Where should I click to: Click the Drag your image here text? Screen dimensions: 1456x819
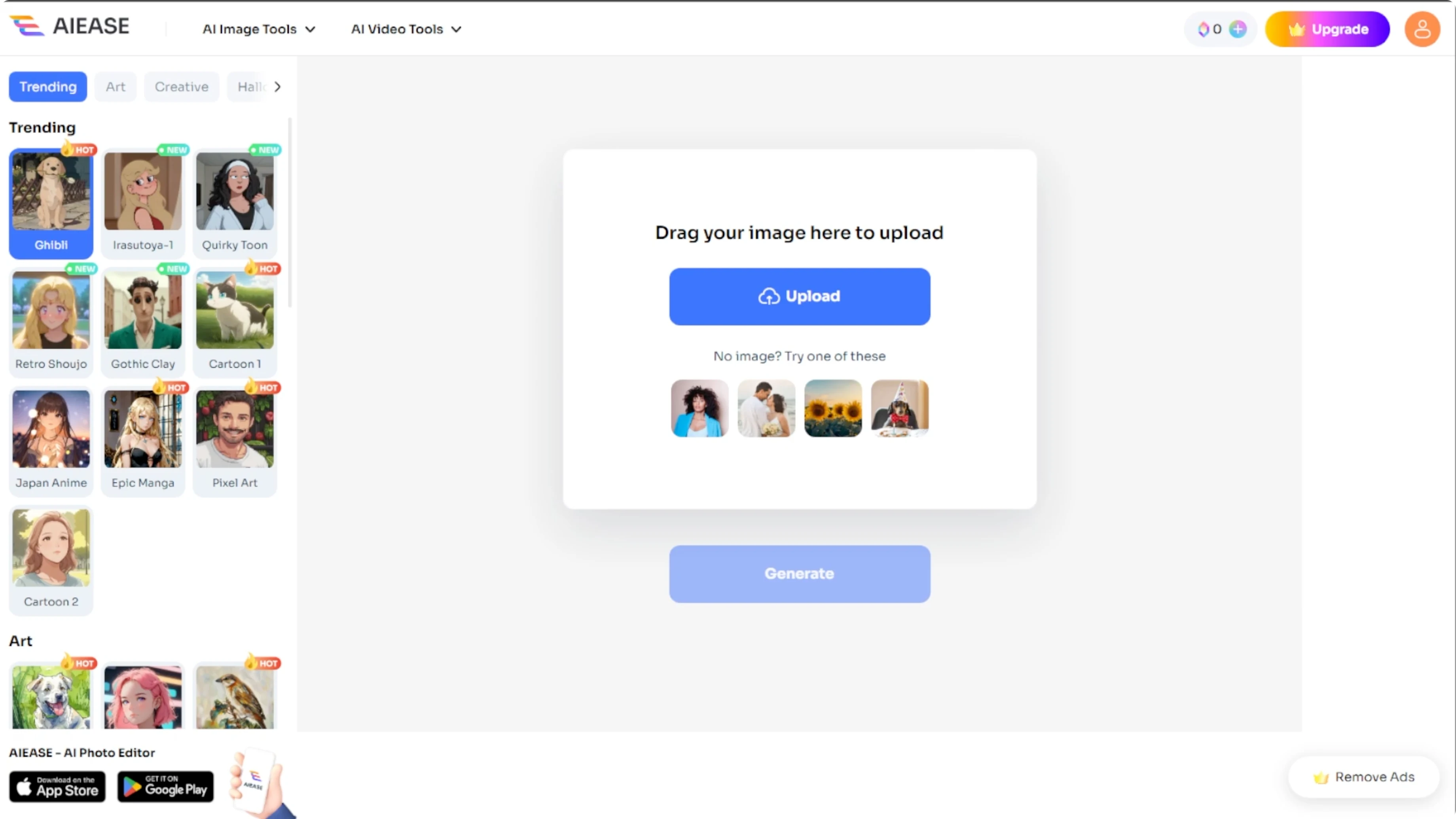[x=799, y=232]
